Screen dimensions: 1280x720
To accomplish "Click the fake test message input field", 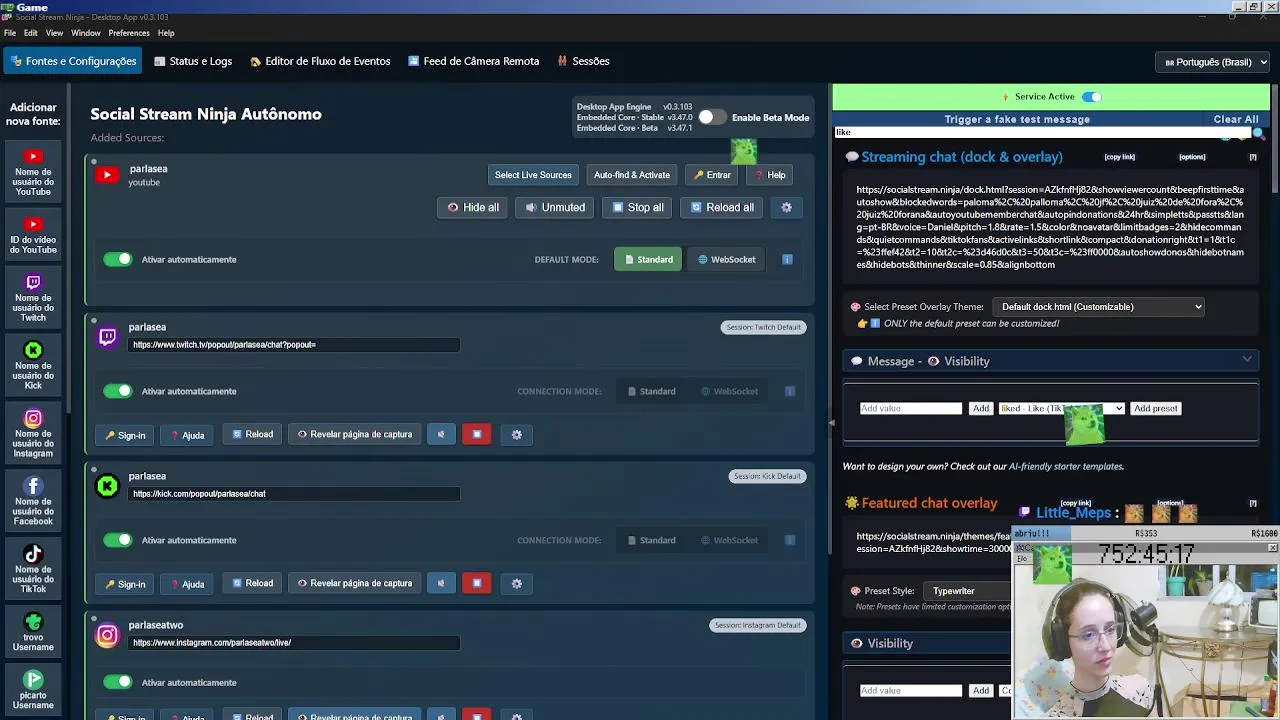I will (1042, 132).
